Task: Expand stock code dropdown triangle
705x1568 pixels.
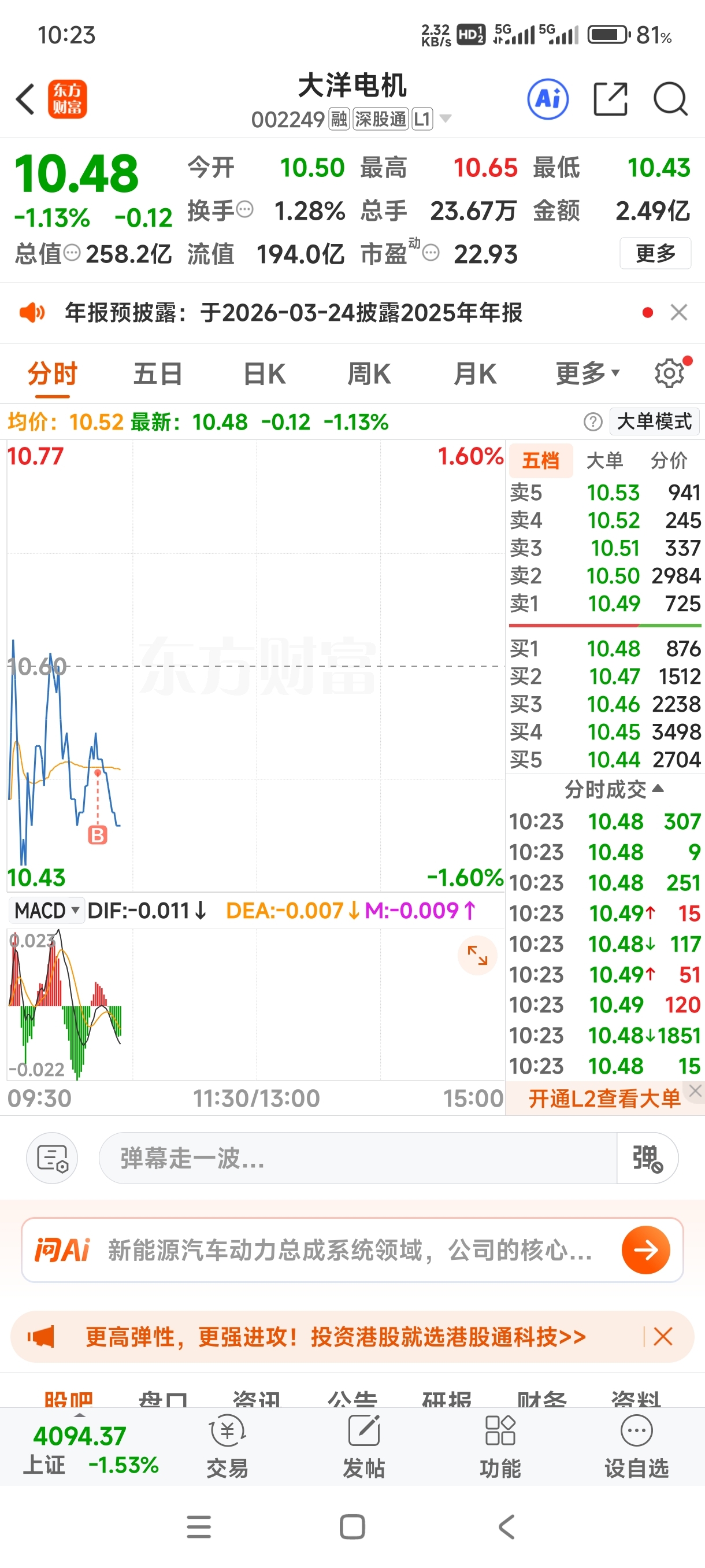Action: click(x=446, y=118)
